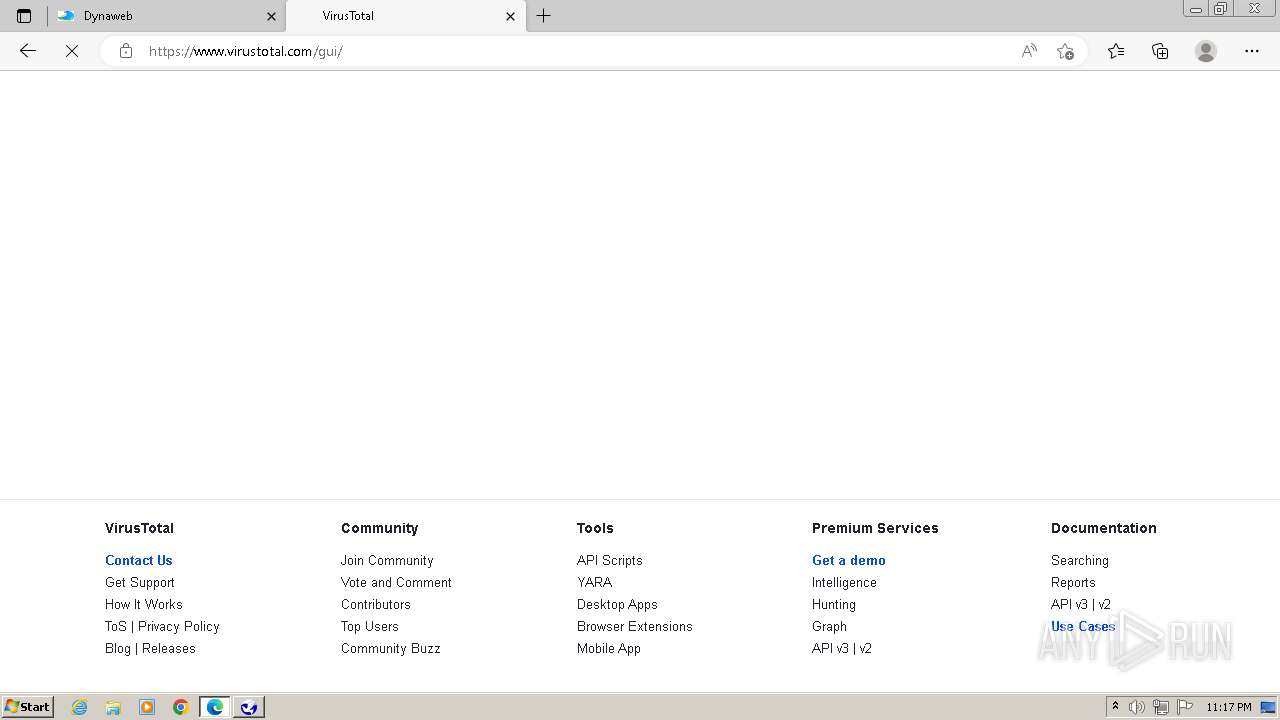
Task: Open Action Center flag icon
Action: point(1185,707)
